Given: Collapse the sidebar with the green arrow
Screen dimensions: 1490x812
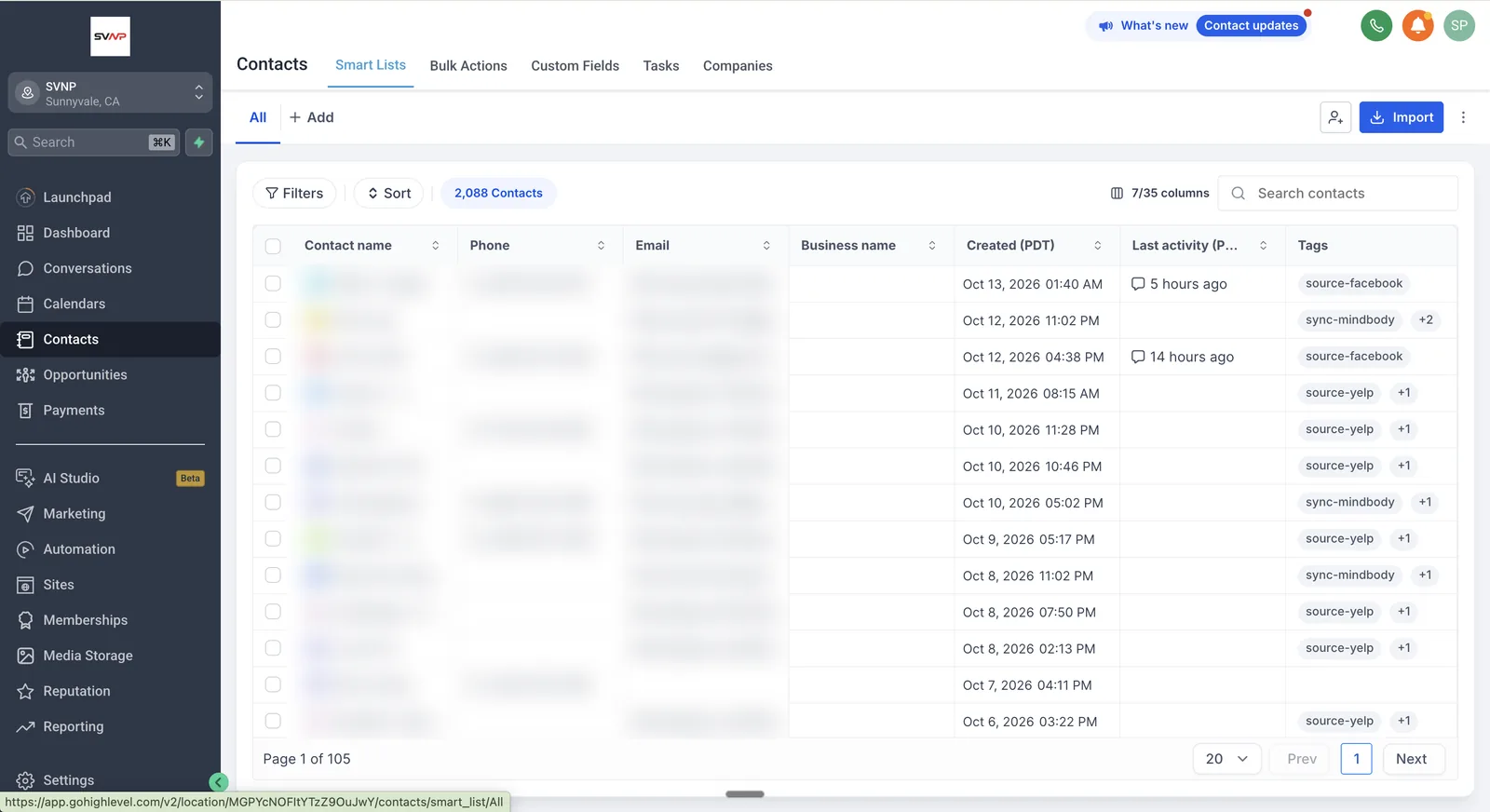Looking at the screenshot, I should click(x=219, y=783).
